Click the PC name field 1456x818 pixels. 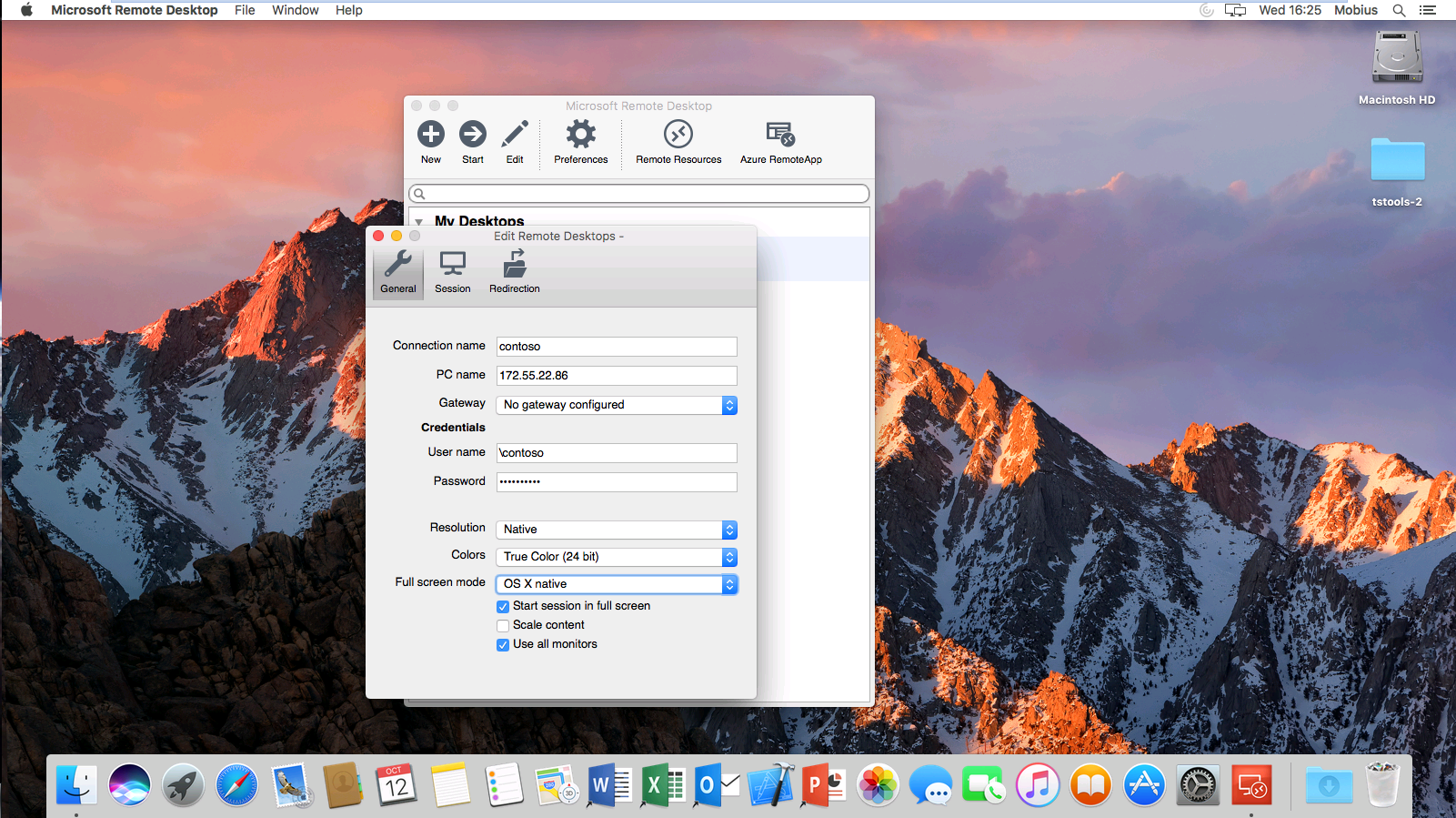click(x=617, y=376)
